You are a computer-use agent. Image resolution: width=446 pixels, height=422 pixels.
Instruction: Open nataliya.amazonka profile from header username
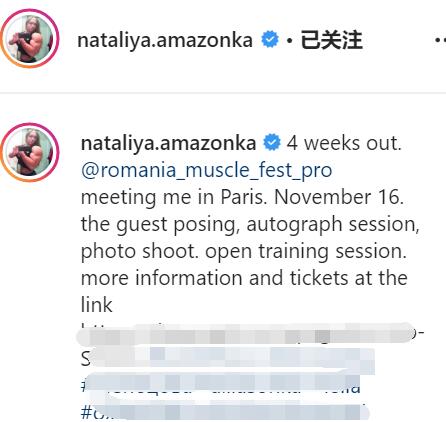165,40
